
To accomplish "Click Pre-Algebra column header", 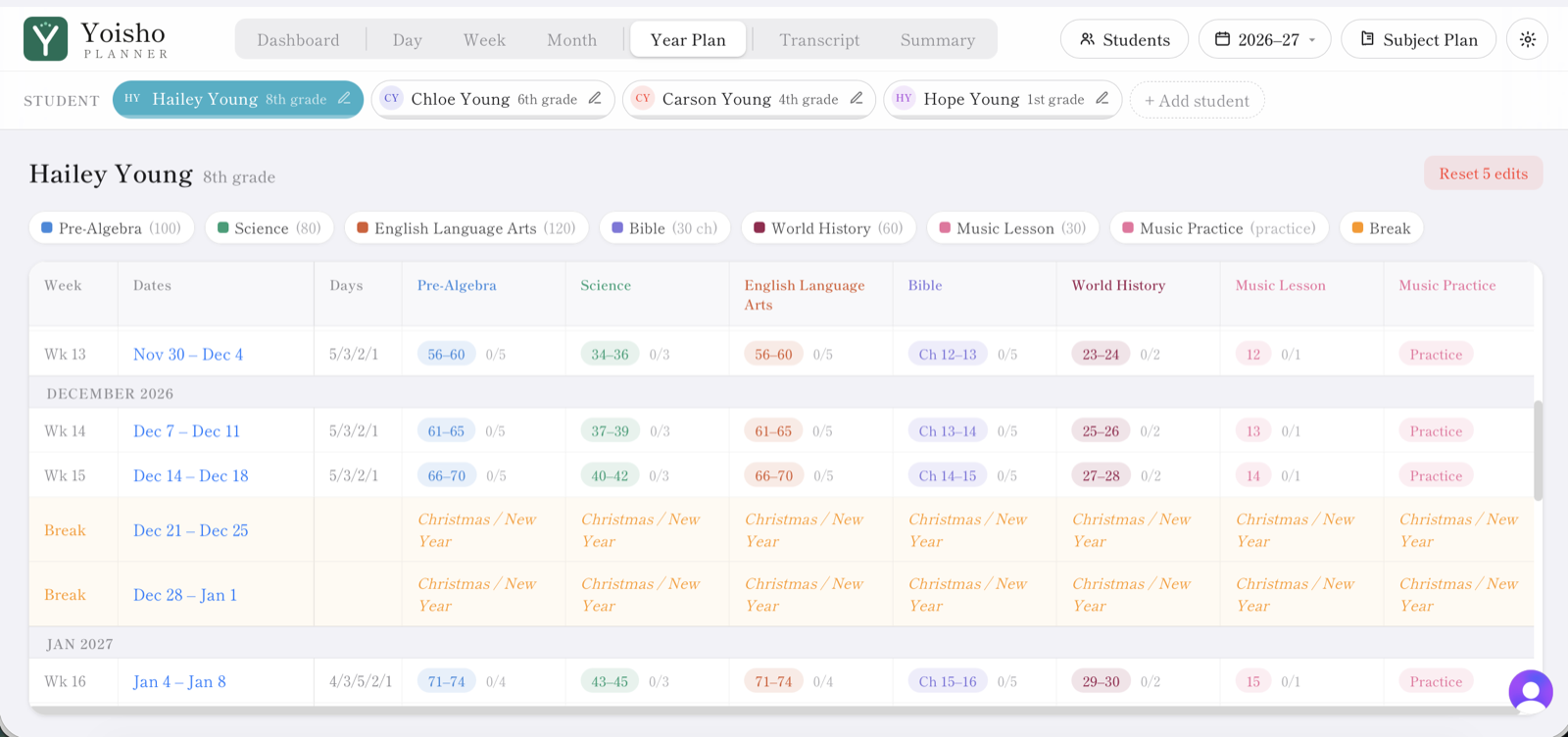I will click(457, 285).
